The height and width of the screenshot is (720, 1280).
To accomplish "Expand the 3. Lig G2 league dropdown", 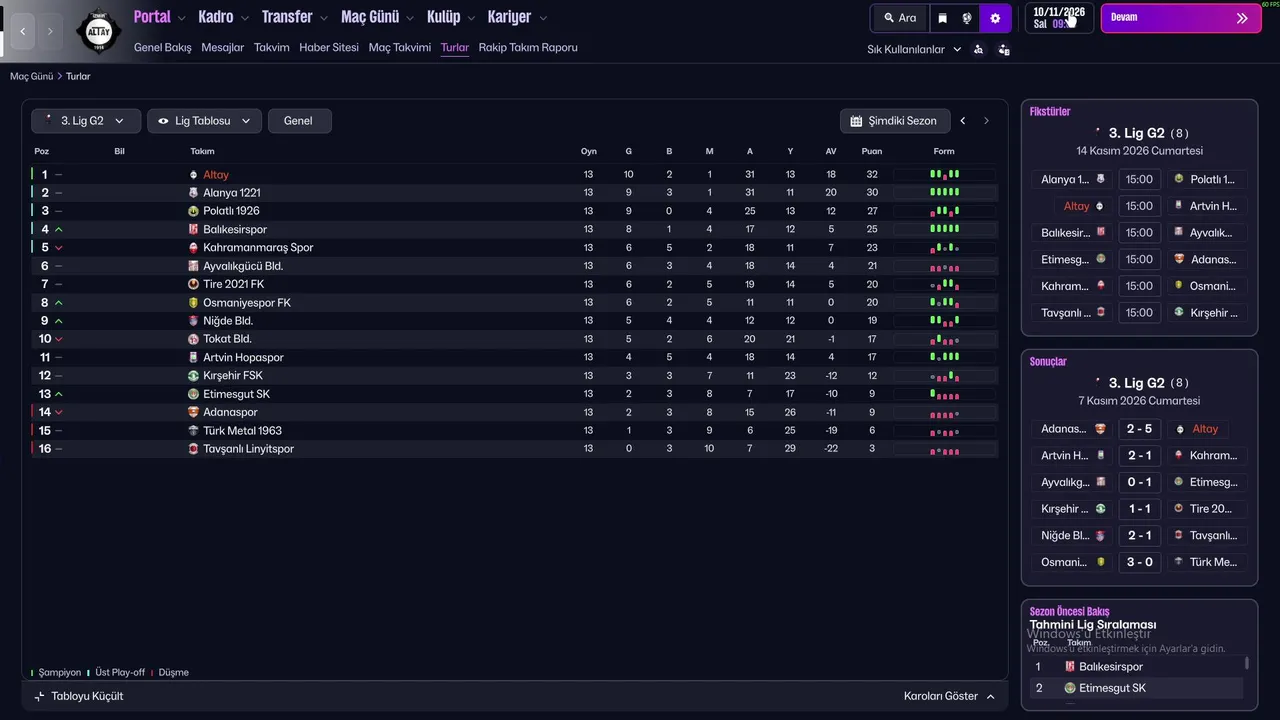I will [x=85, y=121].
